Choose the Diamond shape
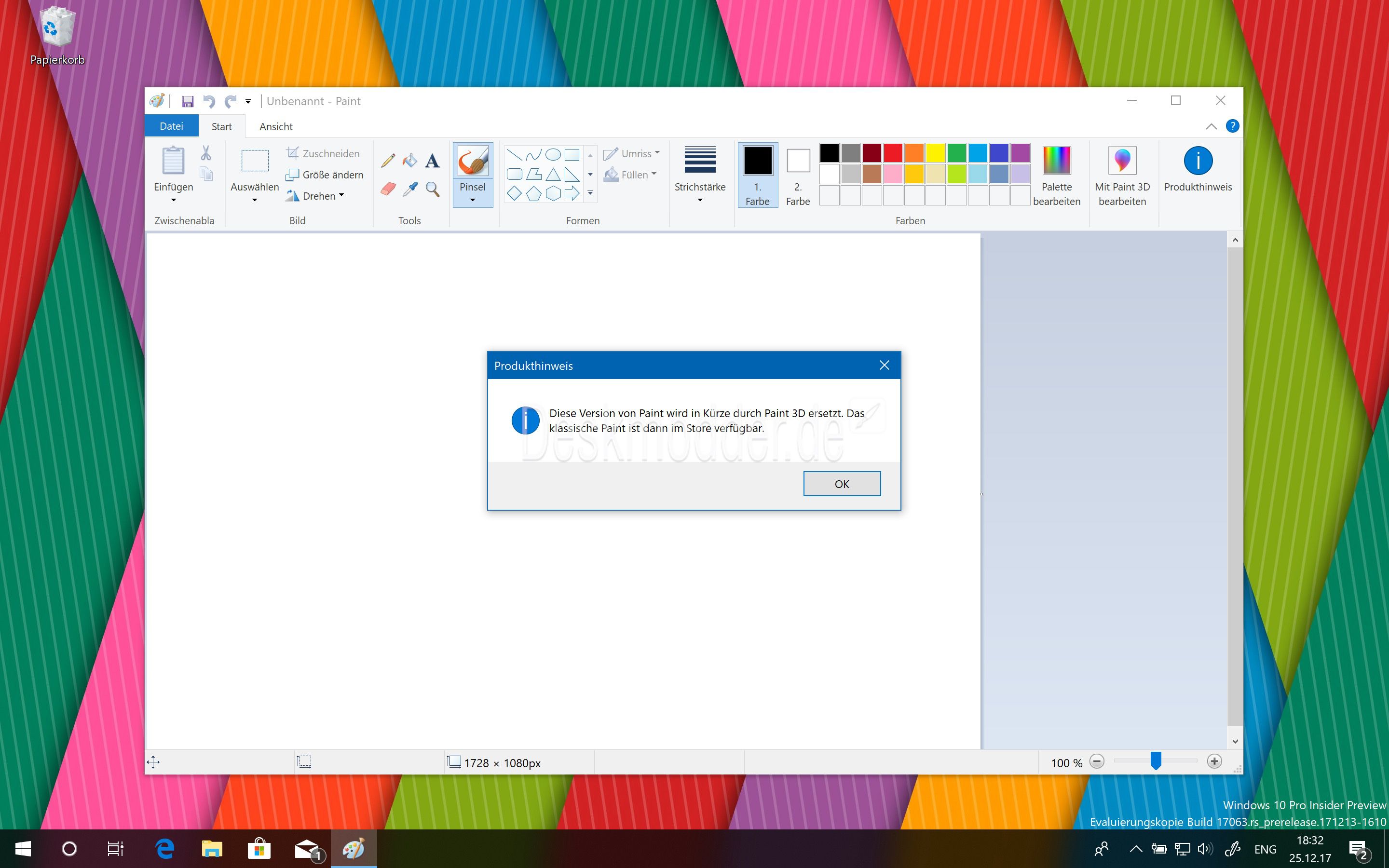Screen dimensions: 1389x868 (515, 193)
